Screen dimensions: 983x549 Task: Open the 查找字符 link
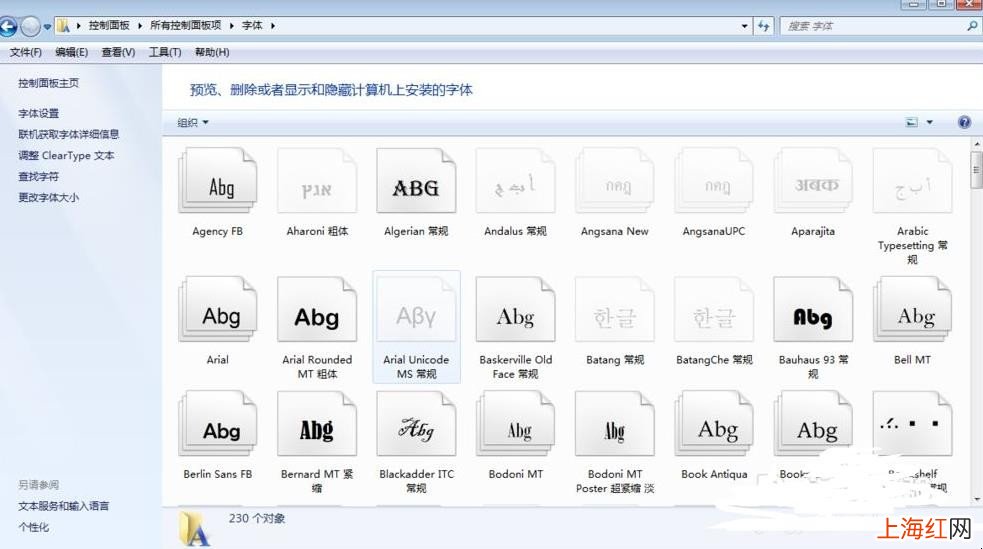pyautogui.click(x=38, y=177)
